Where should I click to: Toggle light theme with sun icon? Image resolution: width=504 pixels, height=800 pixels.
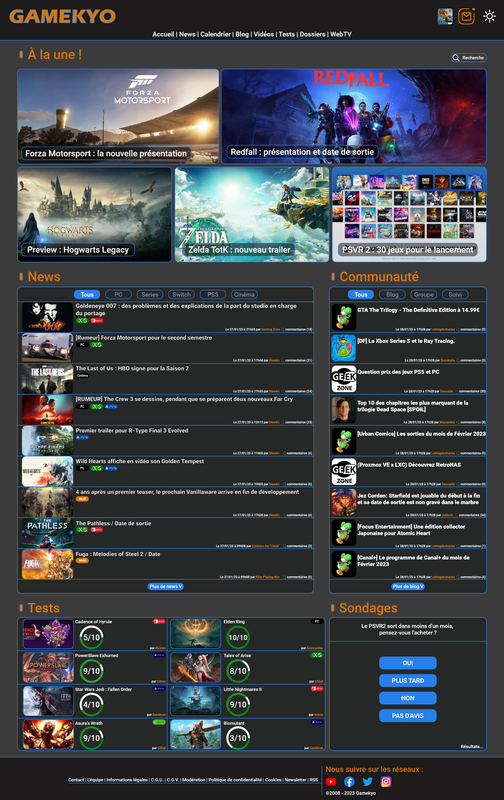tap(489, 16)
